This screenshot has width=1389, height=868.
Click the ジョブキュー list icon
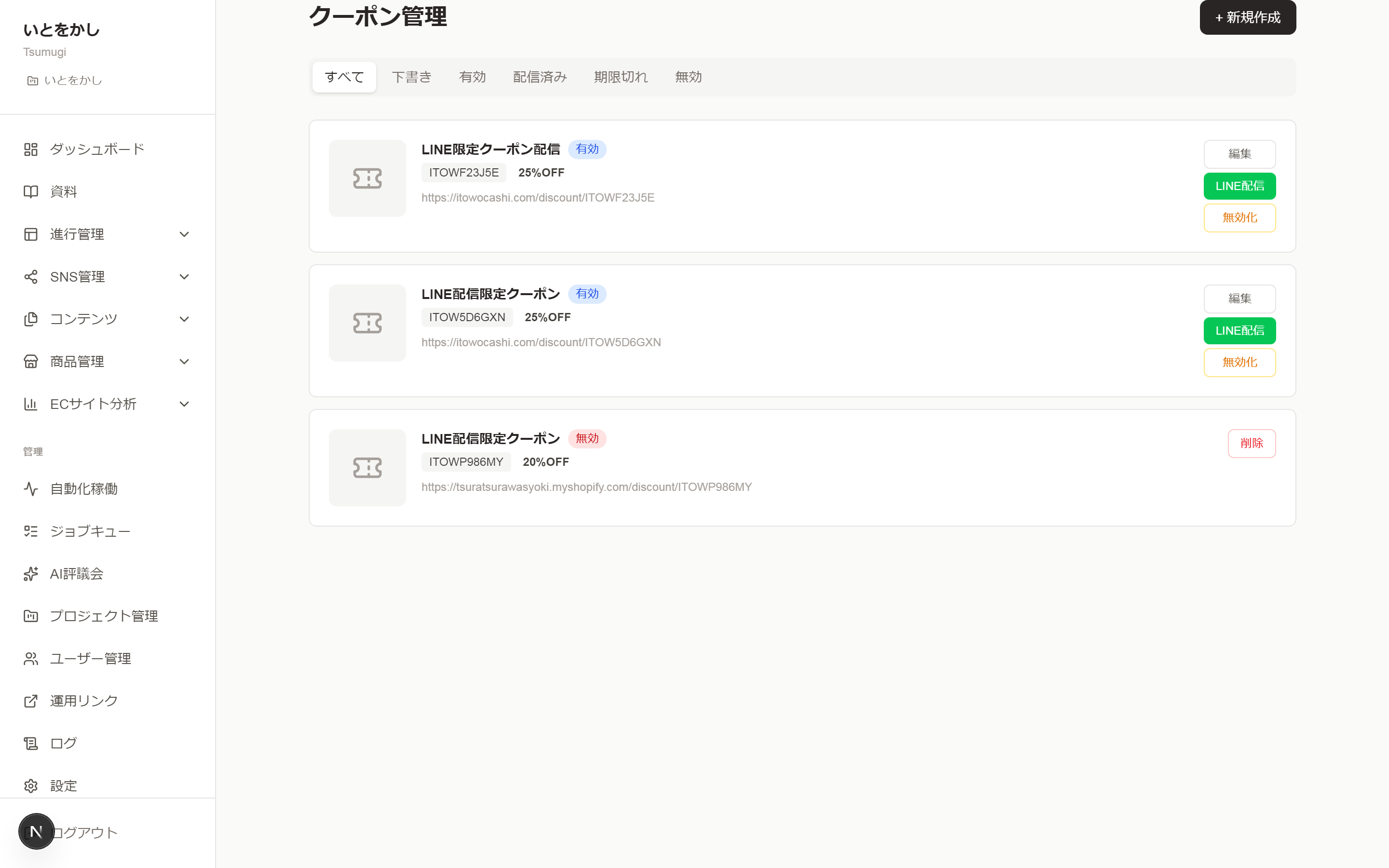click(30, 531)
